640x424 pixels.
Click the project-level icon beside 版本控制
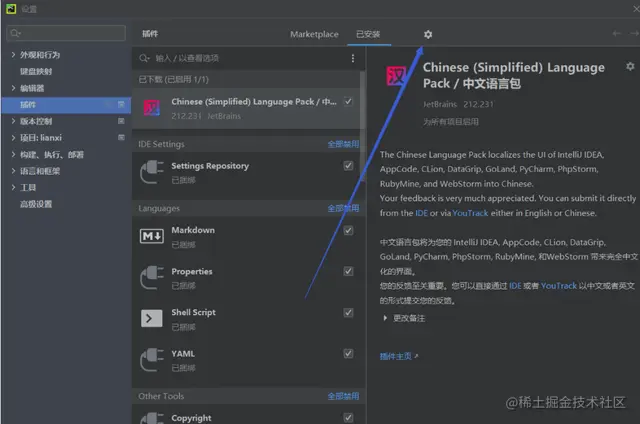121,121
